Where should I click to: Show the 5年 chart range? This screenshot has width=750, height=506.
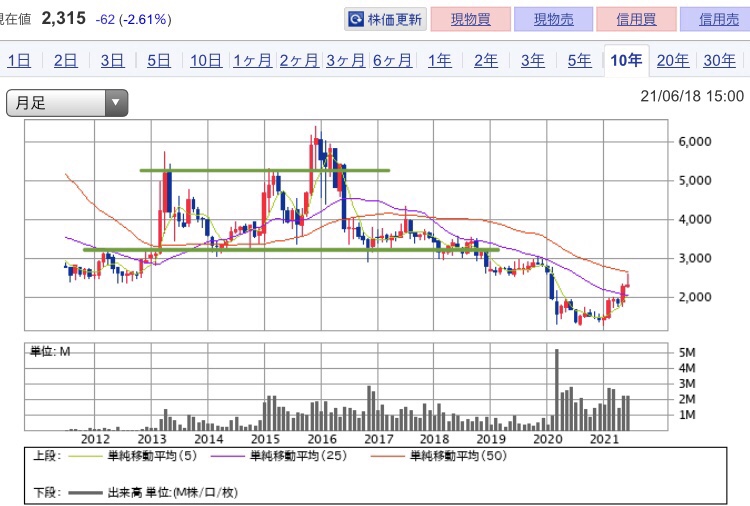(x=579, y=61)
